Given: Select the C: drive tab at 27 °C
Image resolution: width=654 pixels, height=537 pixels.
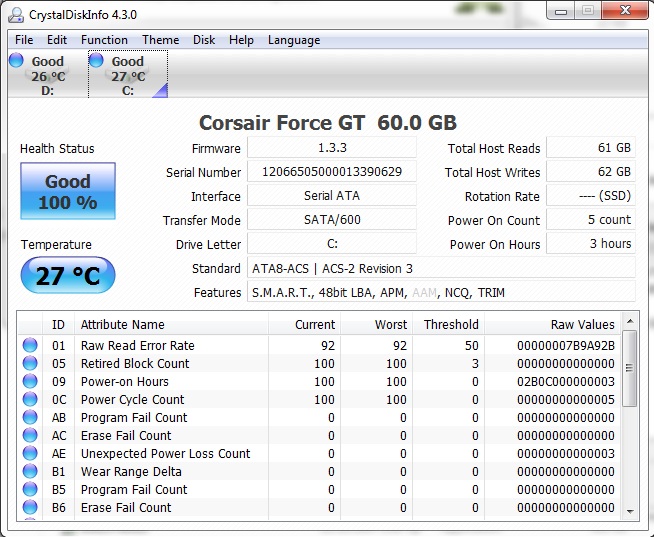Looking at the screenshot, I should point(128,74).
